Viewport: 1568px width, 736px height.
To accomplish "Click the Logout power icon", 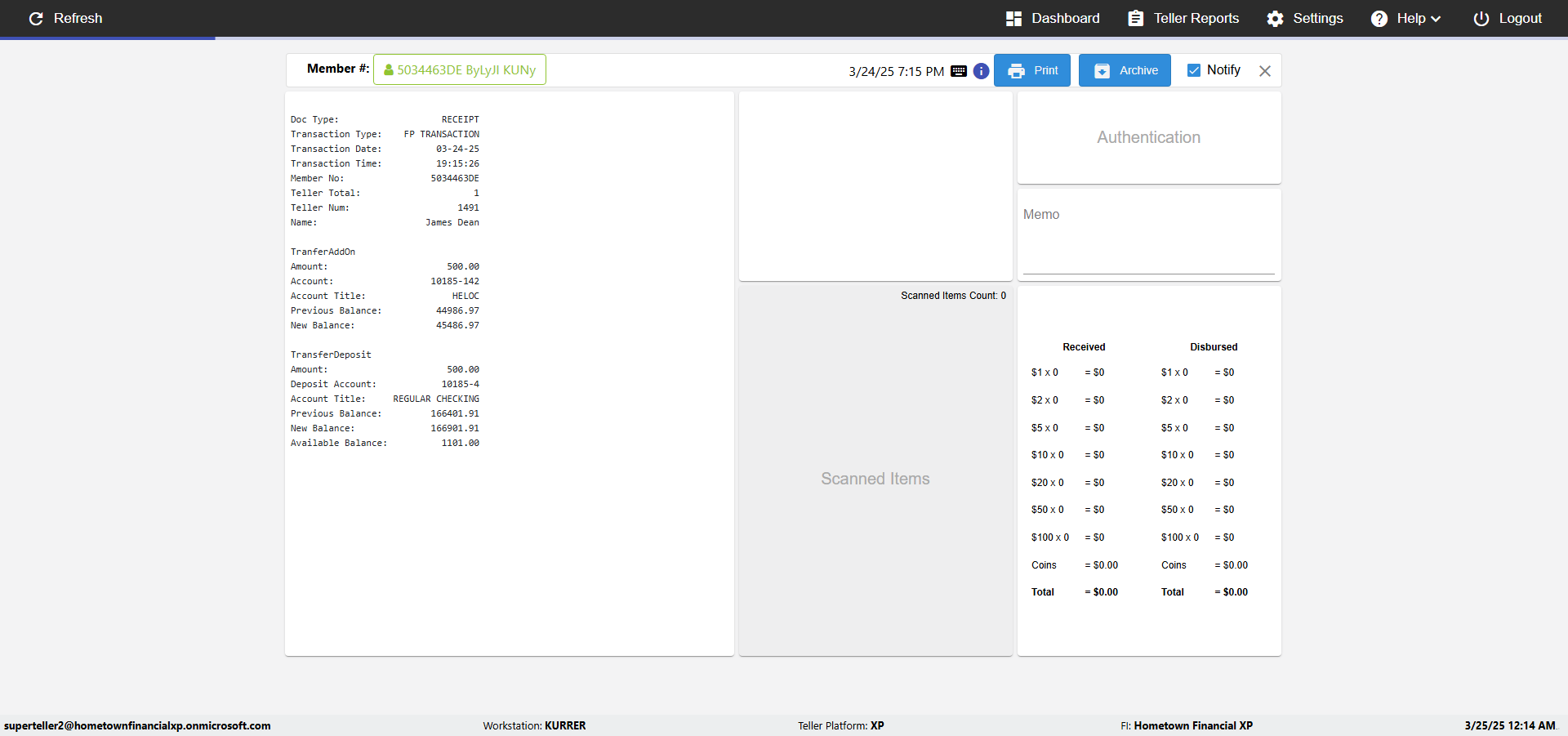I will pos(1481,18).
